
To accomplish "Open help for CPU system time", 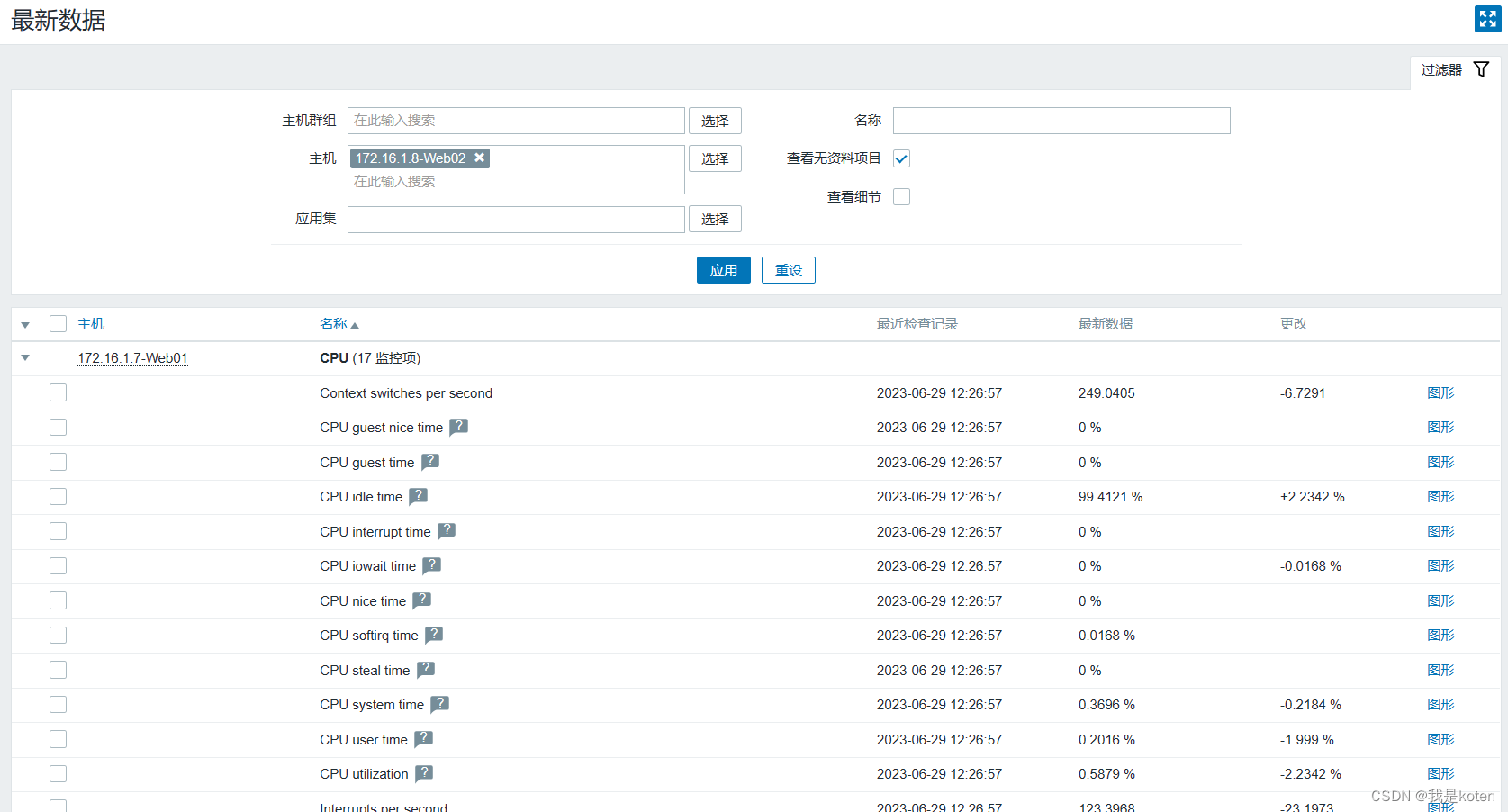I will [x=439, y=704].
